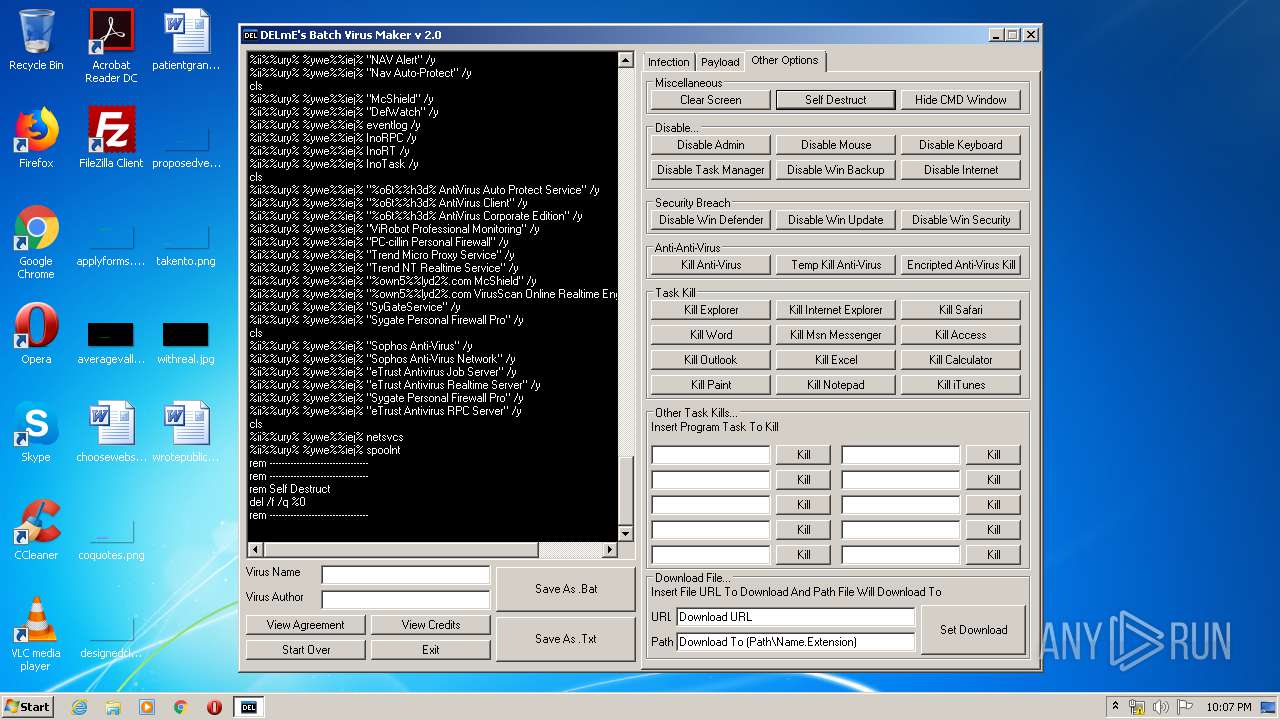
Task: Click the horizontal scrollbar right arrow
Action: click(x=610, y=550)
